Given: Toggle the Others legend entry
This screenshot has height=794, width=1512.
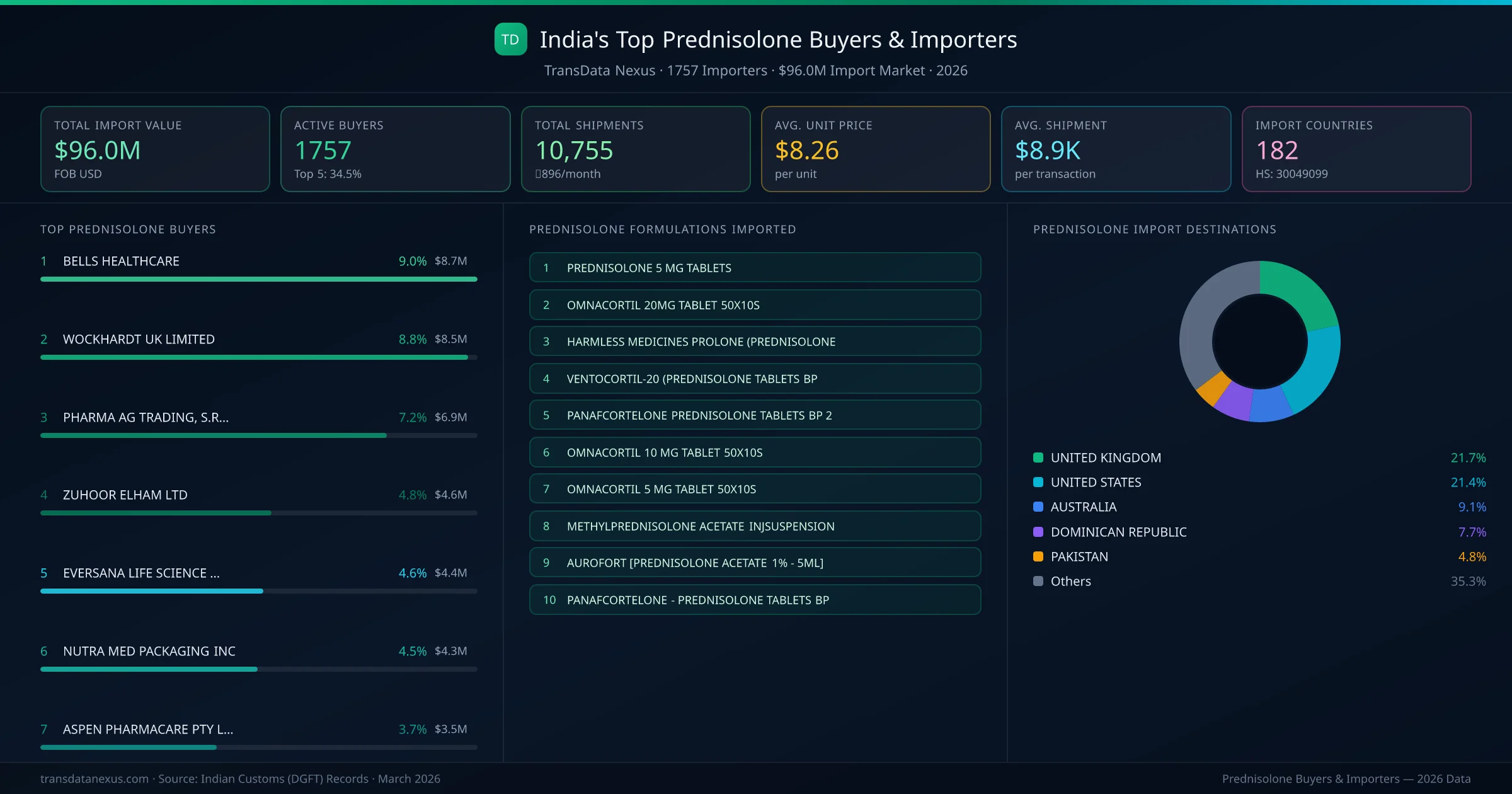Looking at the screenshot, I should (x=1070, y=581).
